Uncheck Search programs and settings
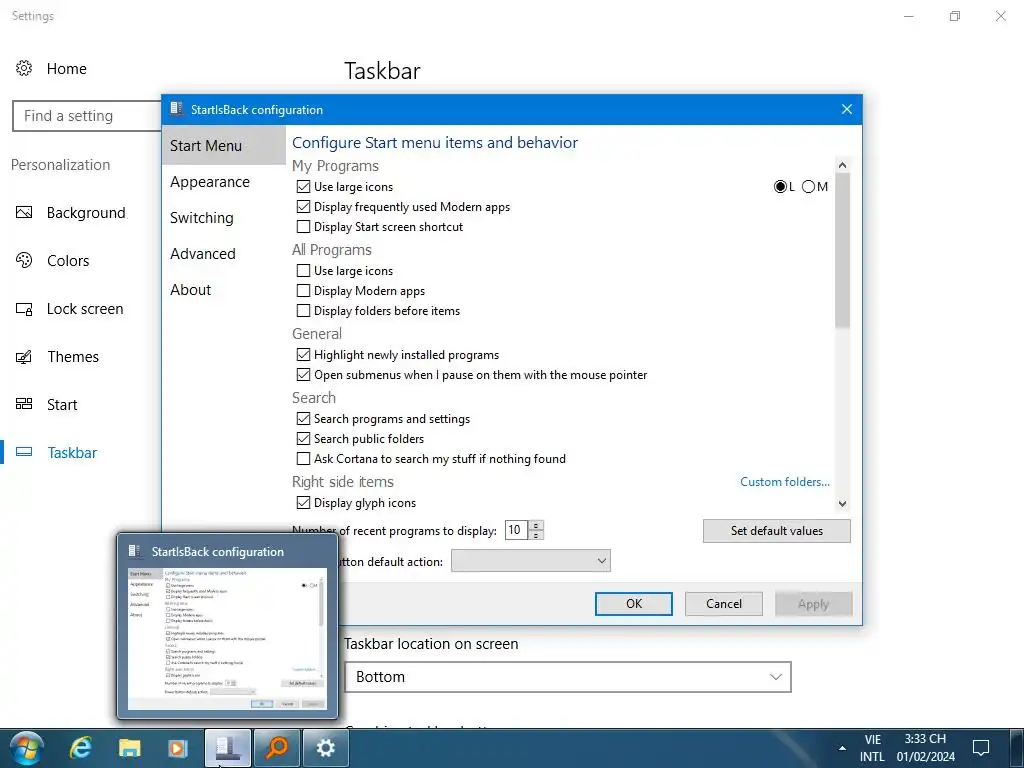 (x=303, y=419)
